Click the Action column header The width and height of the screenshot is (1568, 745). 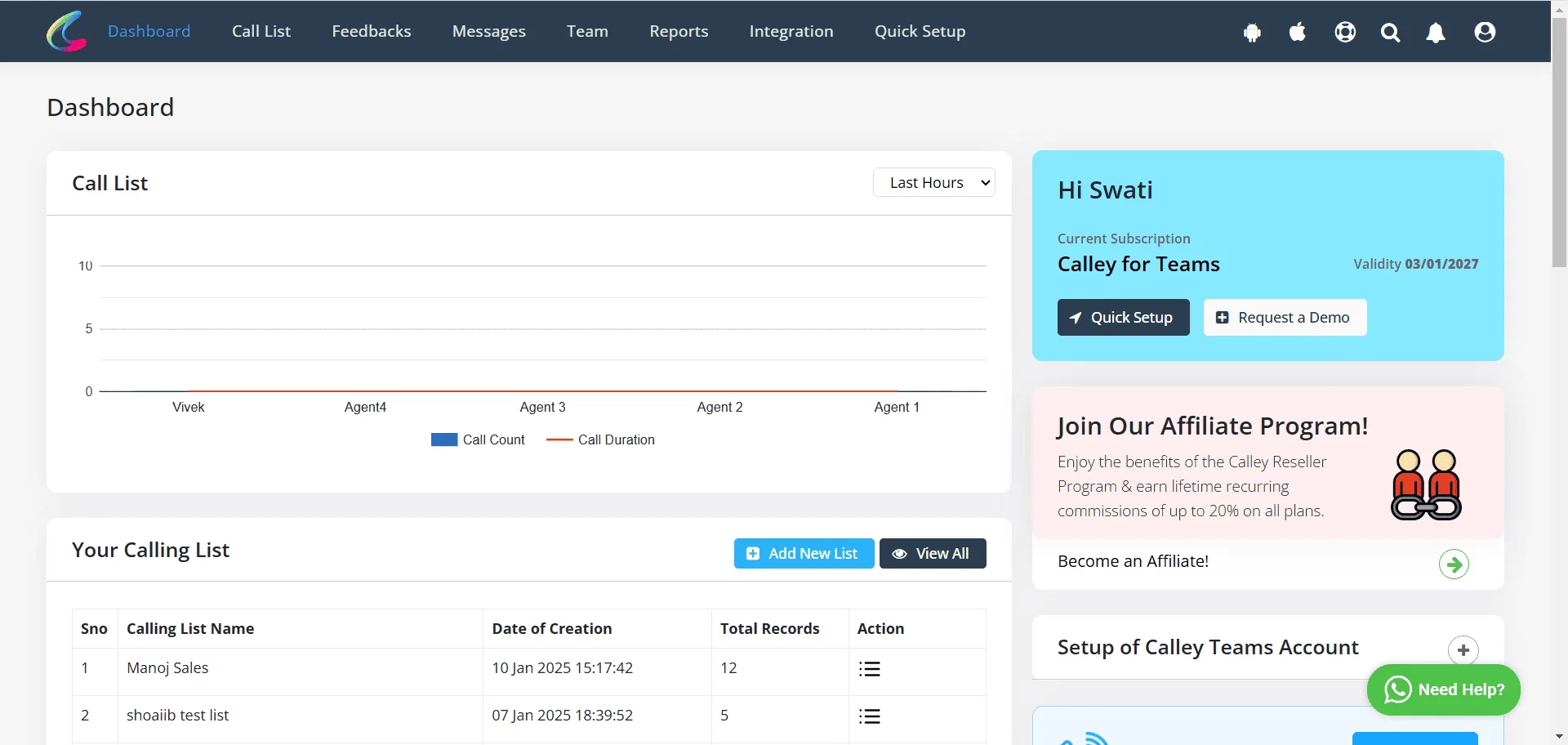(x=880, y=628)
